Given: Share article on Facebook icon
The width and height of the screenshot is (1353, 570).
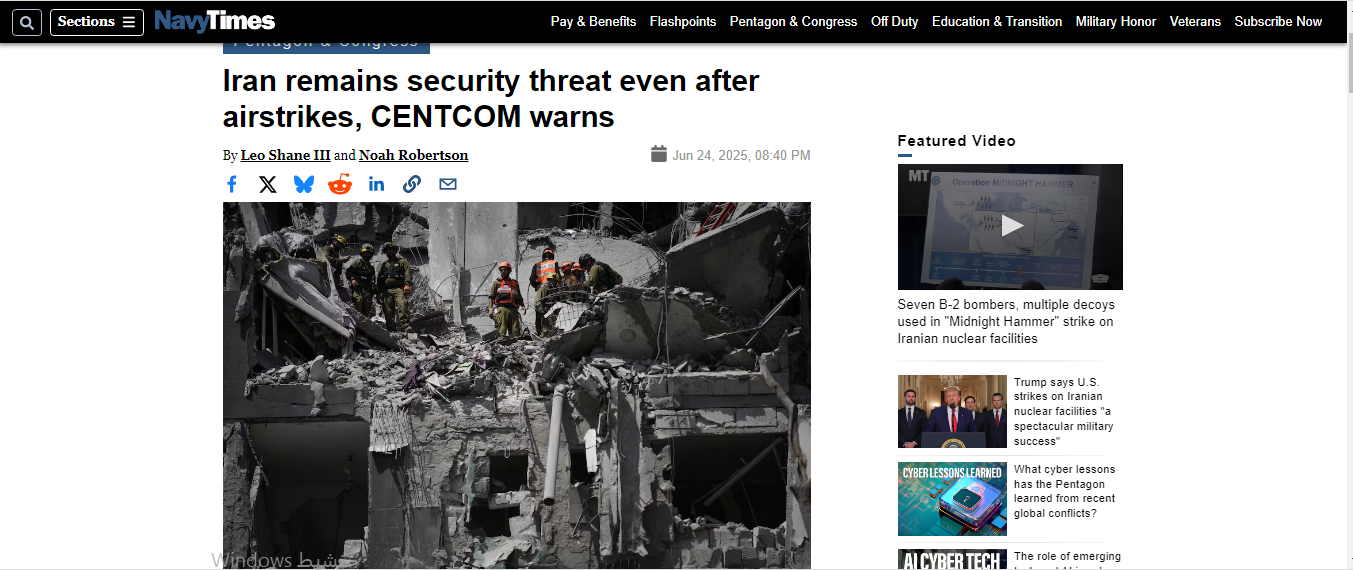Looking at the screenshot, I should tap(232, 184).
